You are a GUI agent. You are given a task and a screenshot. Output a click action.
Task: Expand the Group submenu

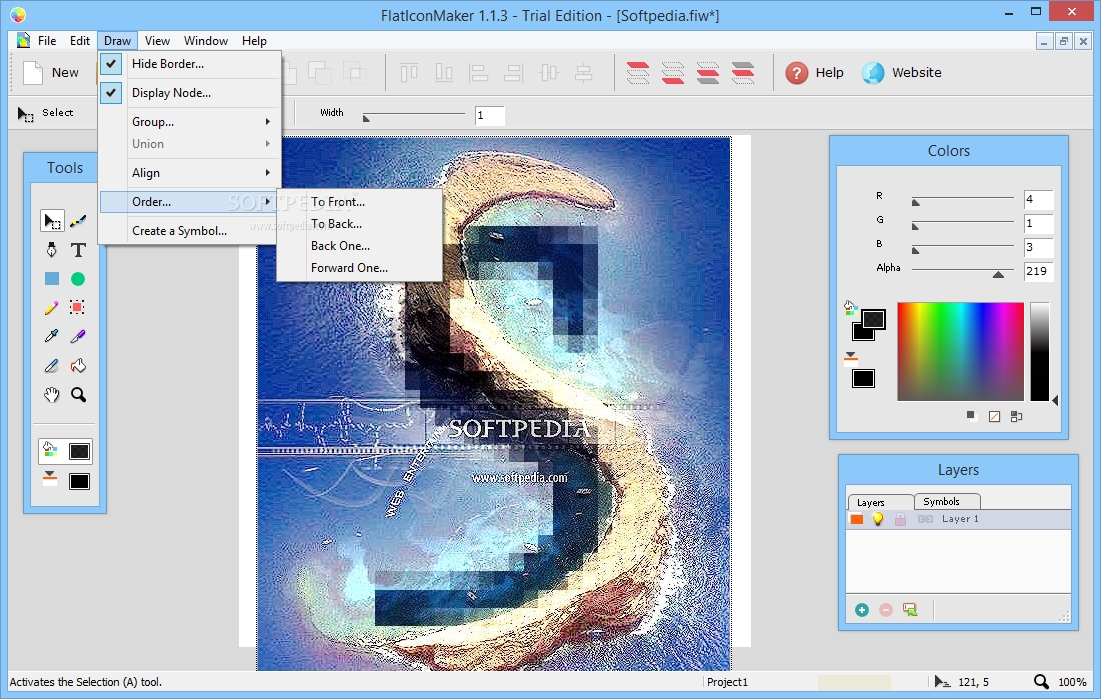click(190, 122)
